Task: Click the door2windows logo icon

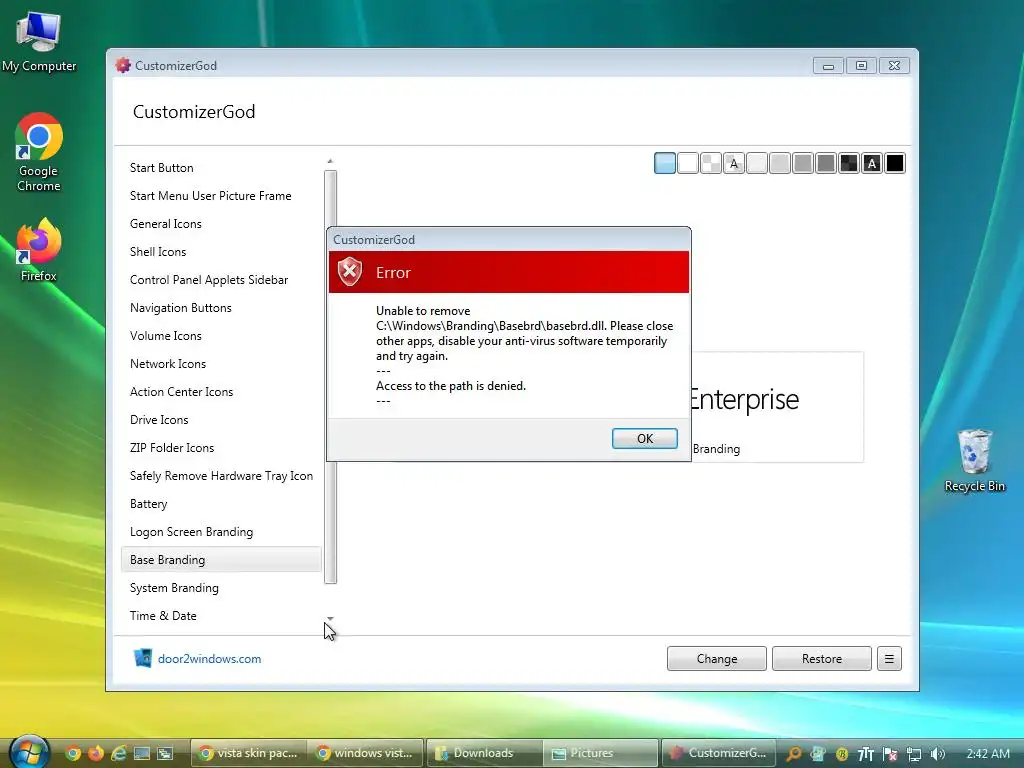Action: [142, 658]
